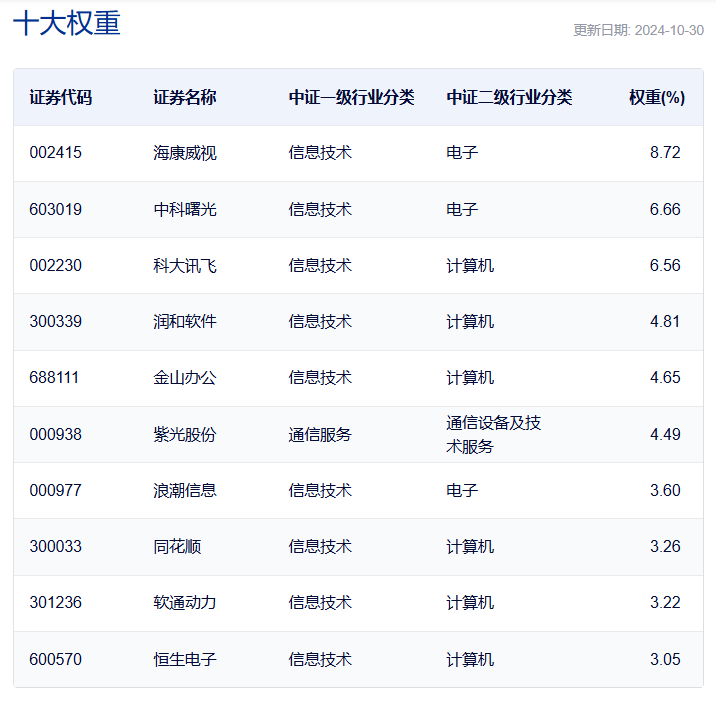Viewport: 716px width, 710px height.
Task: Click the weight value 3.60
Action: (x=665, y=490)
